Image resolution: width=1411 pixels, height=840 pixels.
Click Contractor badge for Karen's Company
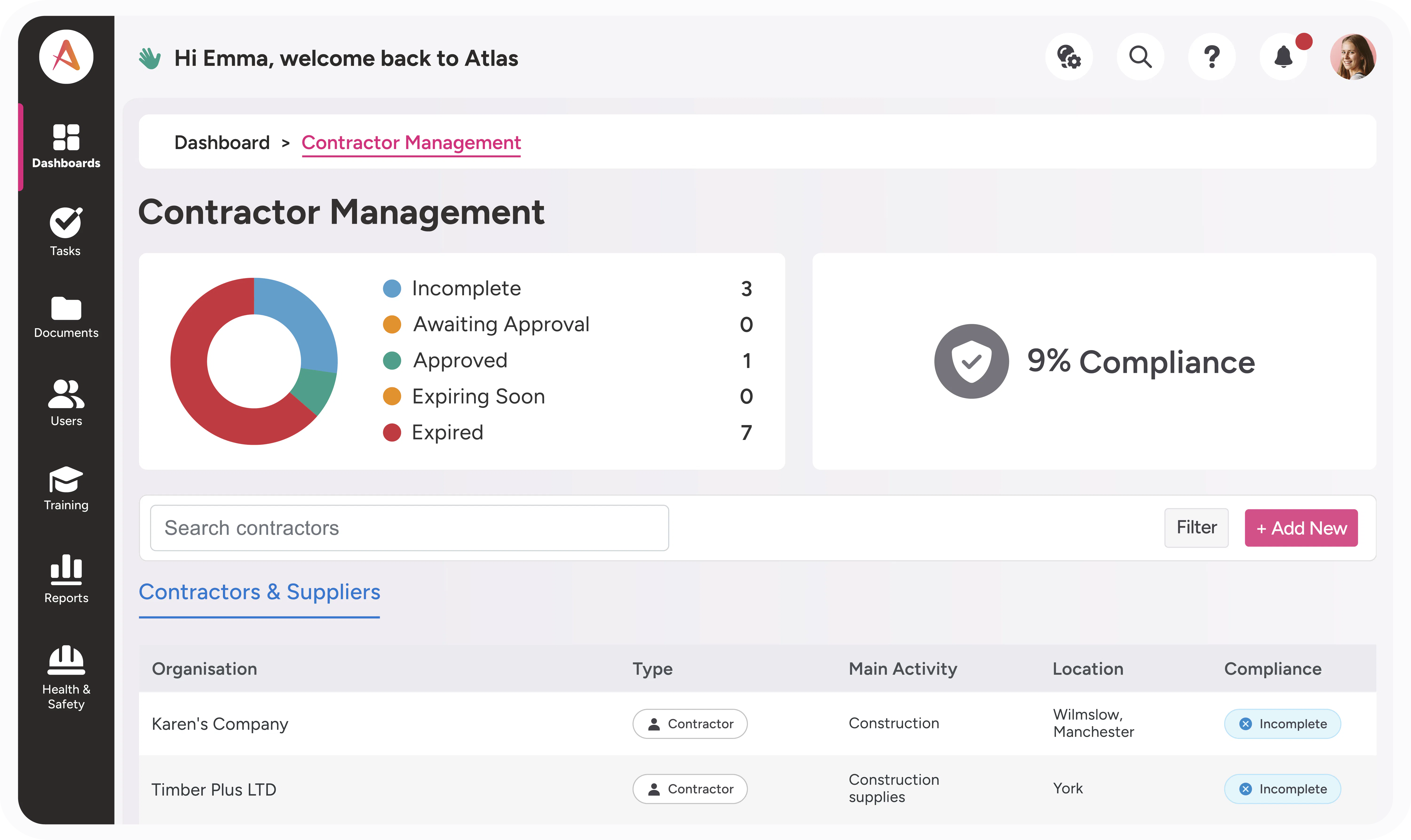(690, 724)
